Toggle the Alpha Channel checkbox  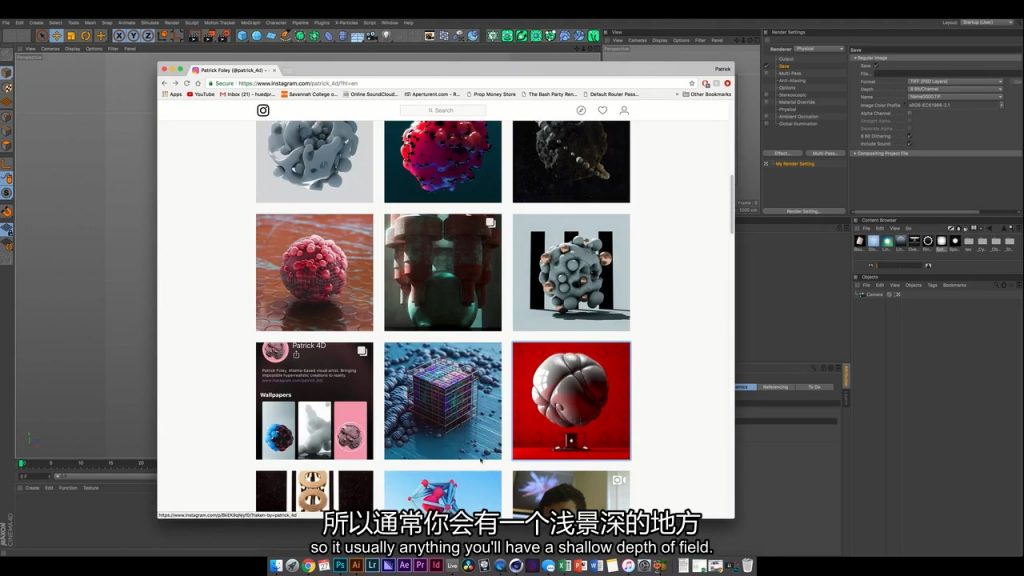coord(908,113)
